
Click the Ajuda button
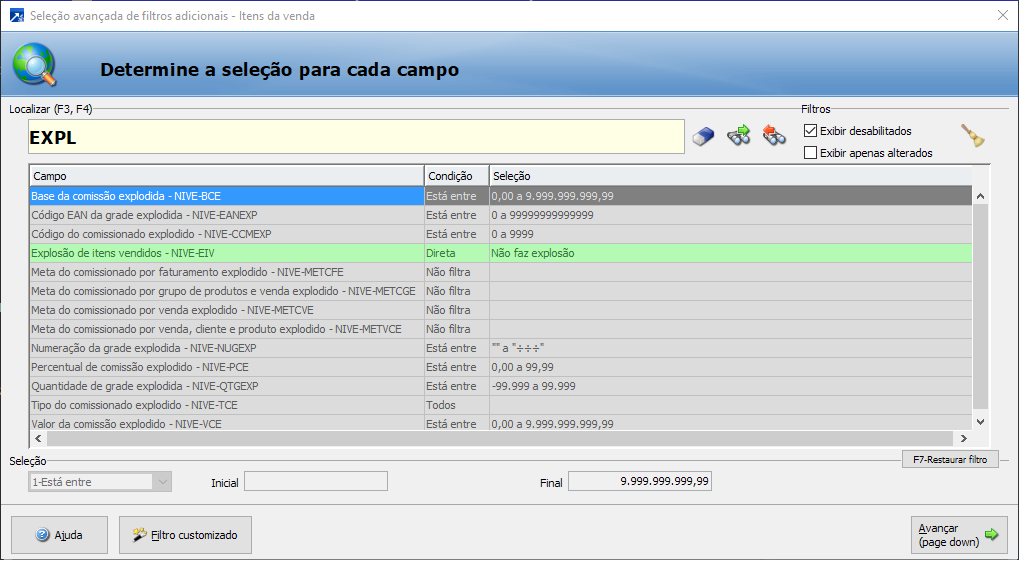pos(59,535)
